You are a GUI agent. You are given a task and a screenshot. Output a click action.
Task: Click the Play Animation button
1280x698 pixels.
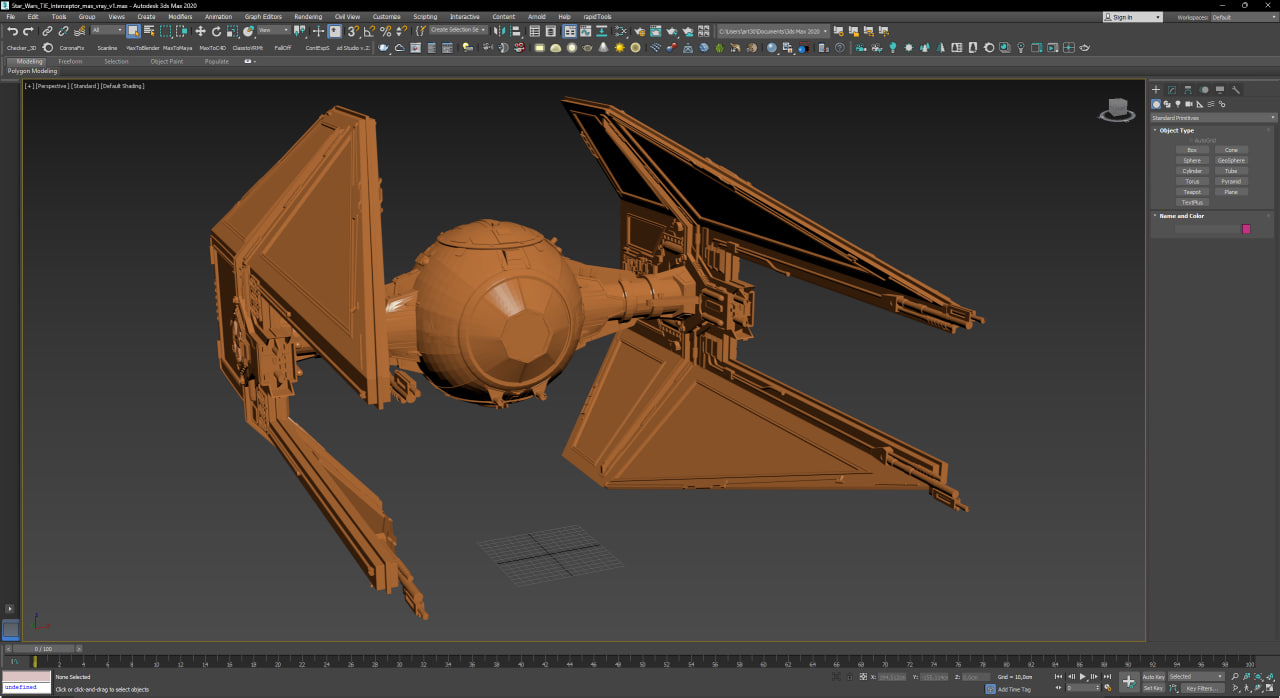(x=1083, y=677)
